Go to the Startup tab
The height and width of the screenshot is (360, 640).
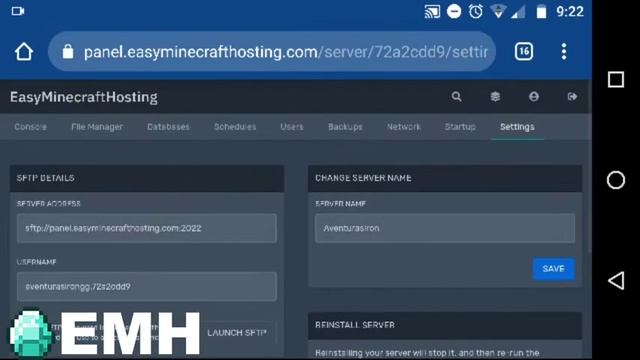coord(460,127)
